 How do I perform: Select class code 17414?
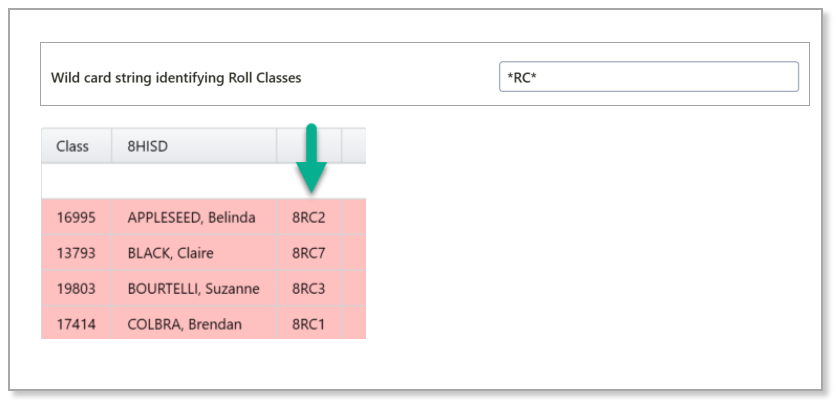(75, 324)
